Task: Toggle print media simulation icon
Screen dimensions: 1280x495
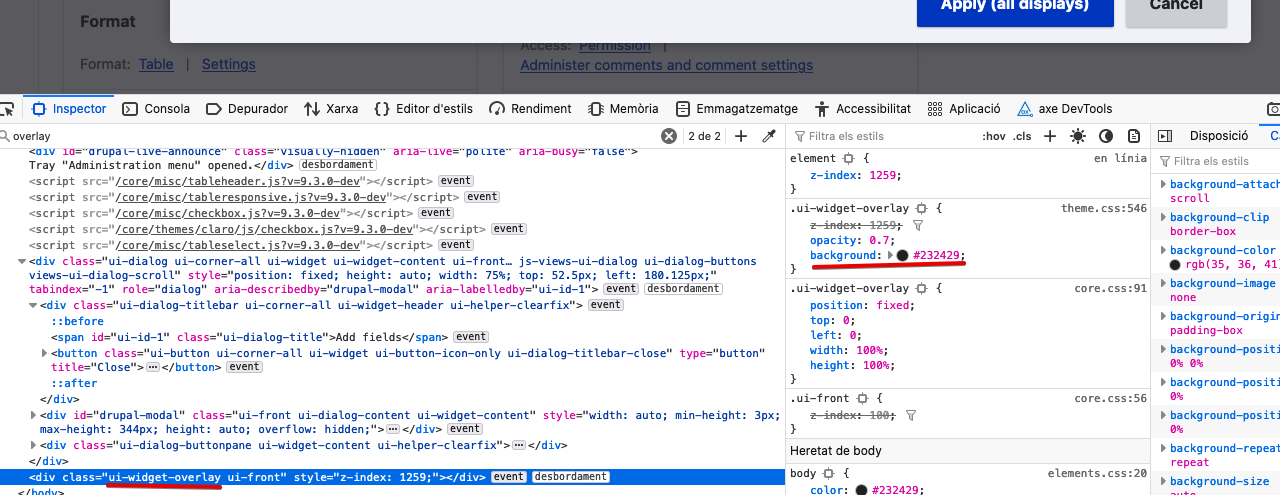Action: click(1134, 136)
